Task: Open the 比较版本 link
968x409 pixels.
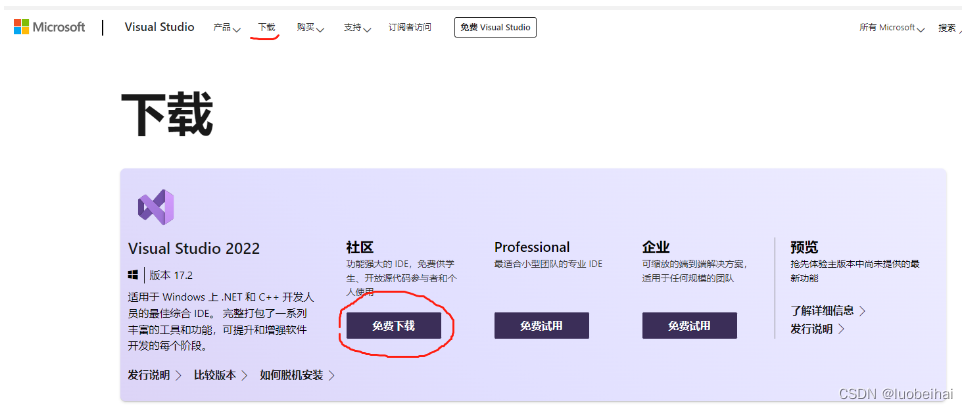Action: click(221, 375)
